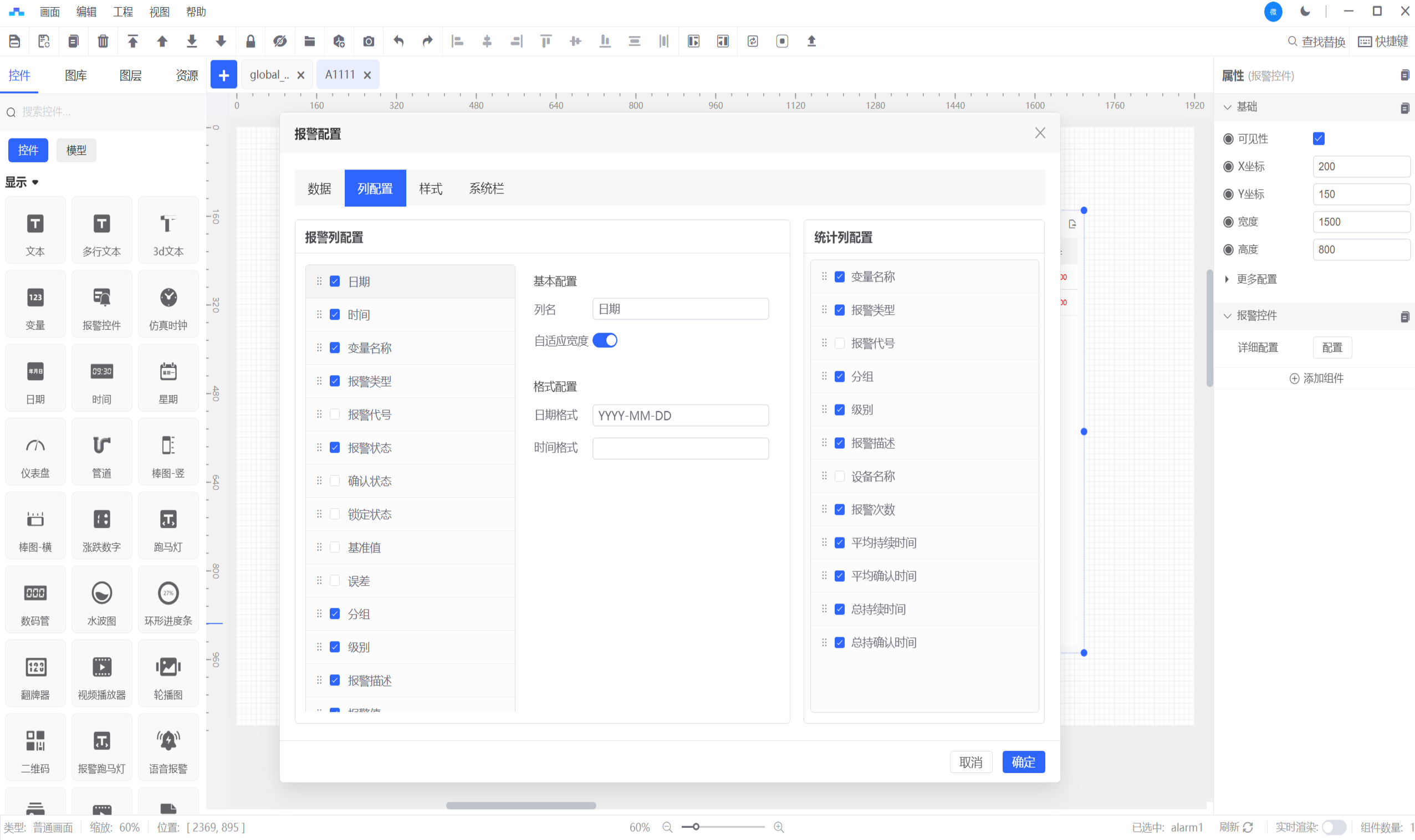Click the undo arrow in toolbar
The image size is (1415, 840).
point(399,41)
